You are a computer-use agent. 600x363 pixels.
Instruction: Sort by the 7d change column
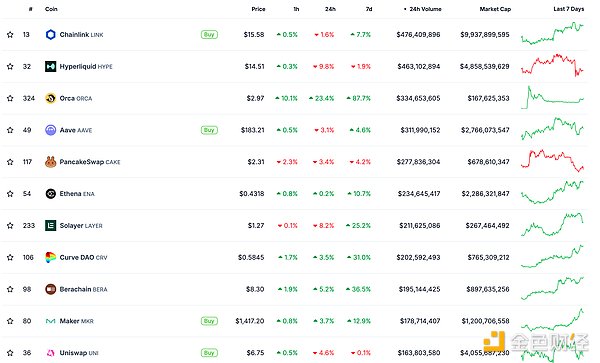369,9
